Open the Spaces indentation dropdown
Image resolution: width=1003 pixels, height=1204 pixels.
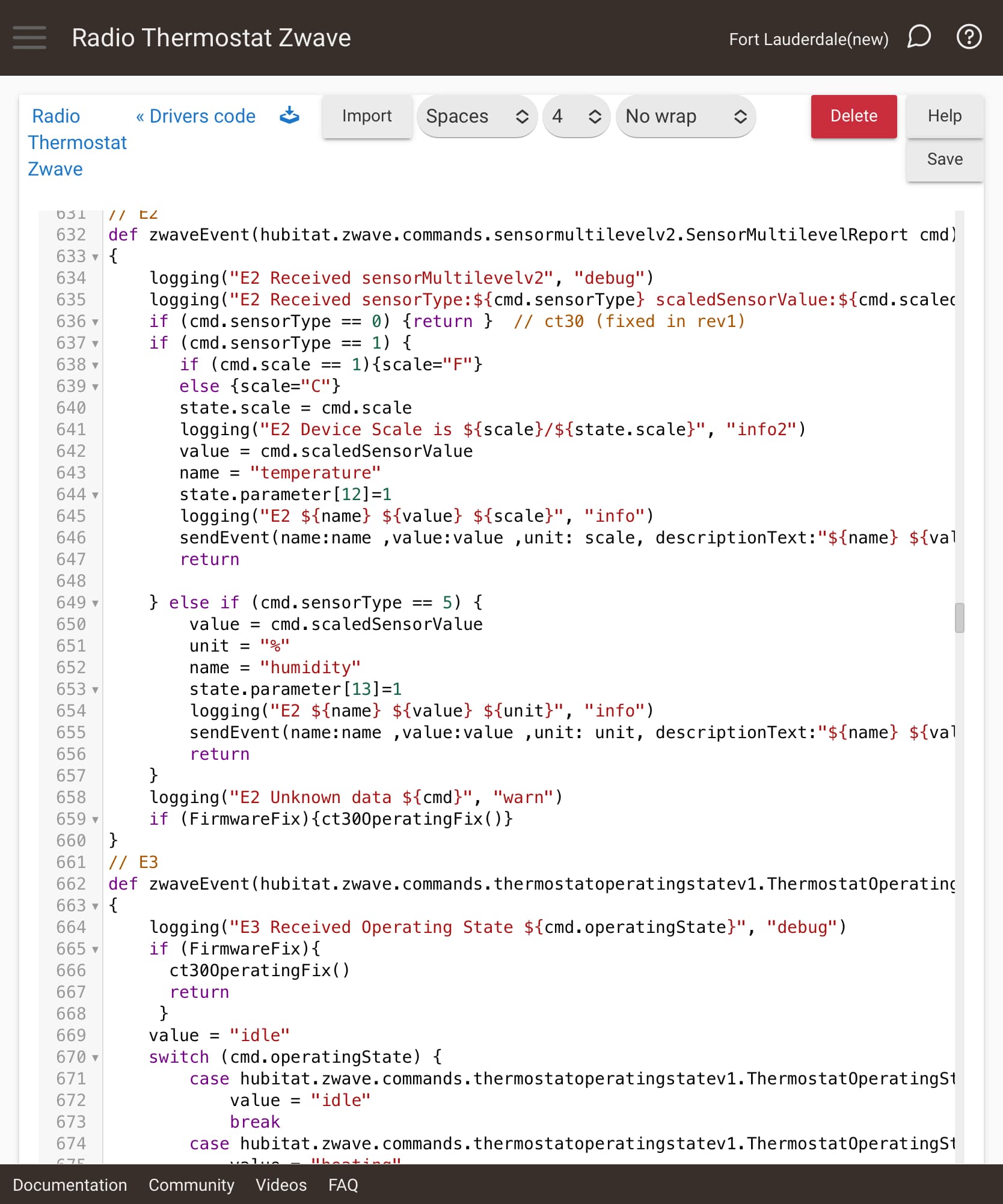pos(476,116)
